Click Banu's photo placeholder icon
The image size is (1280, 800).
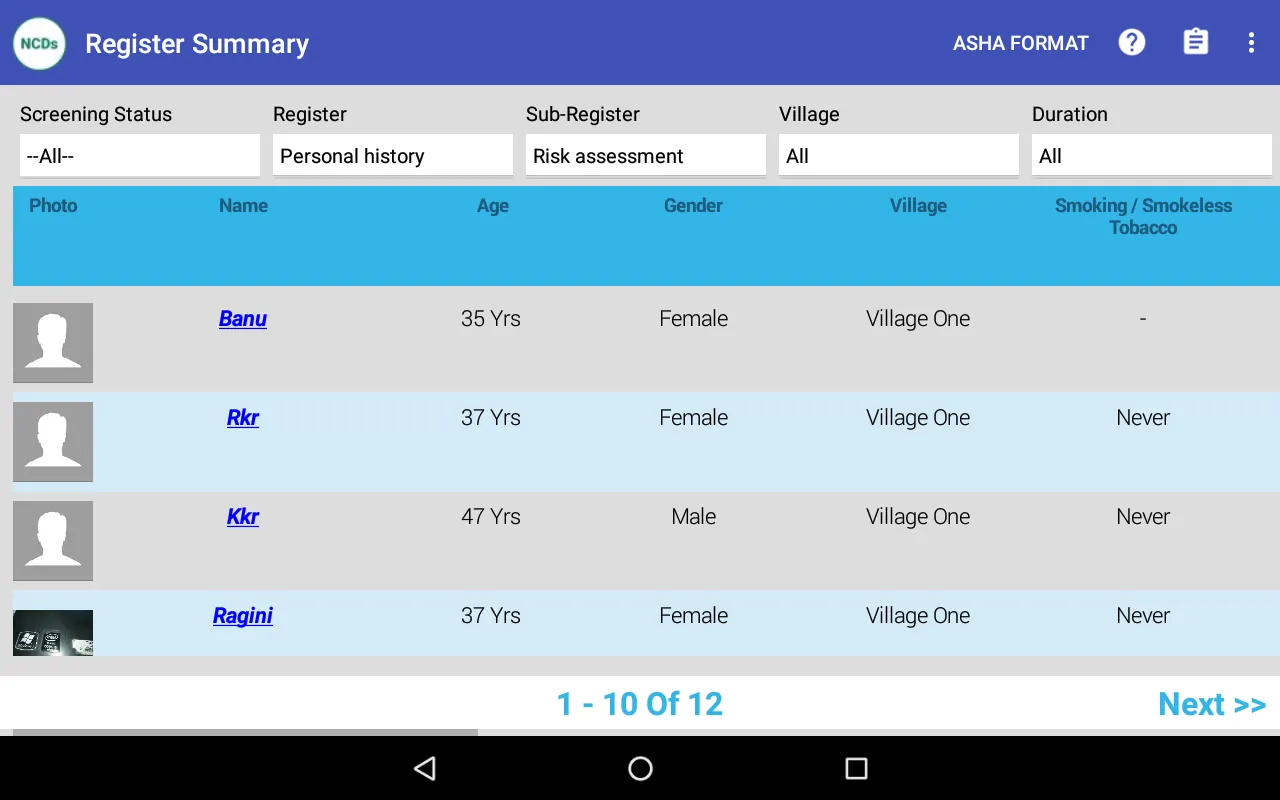tap(53, 342)
